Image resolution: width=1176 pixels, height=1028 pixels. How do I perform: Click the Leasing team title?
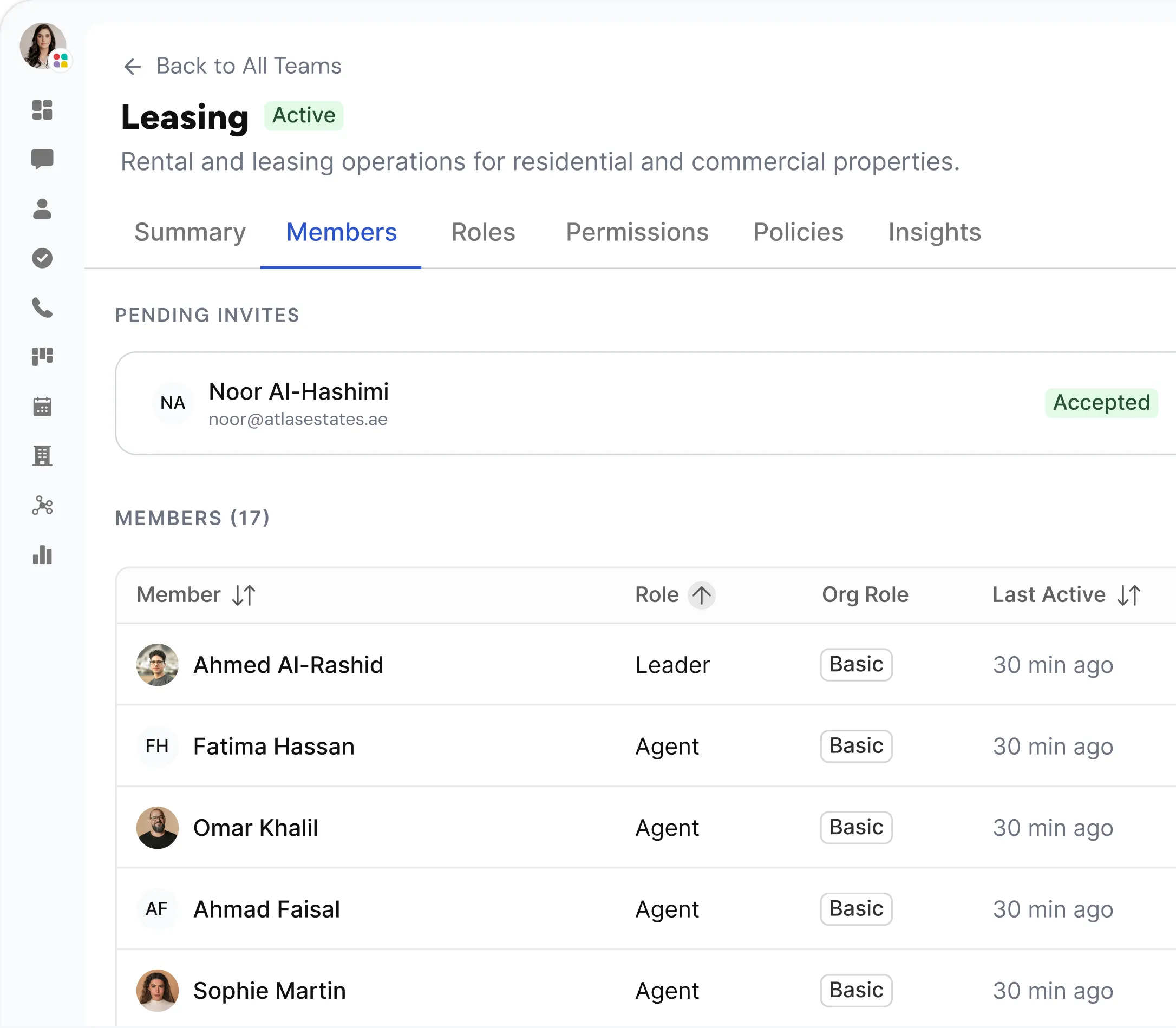(x=185, y=118)
